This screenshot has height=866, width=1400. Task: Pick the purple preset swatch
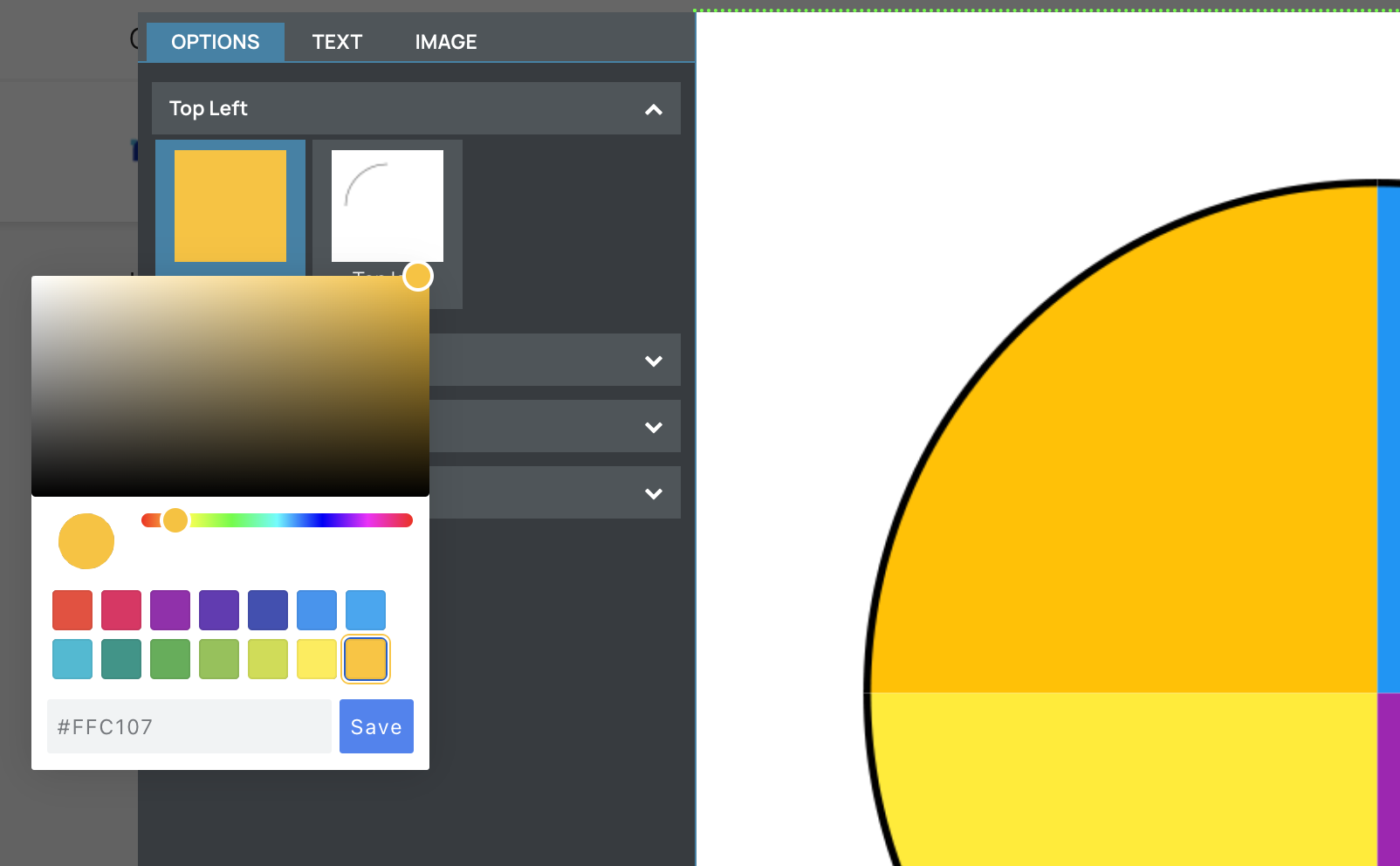coord(170,610)
